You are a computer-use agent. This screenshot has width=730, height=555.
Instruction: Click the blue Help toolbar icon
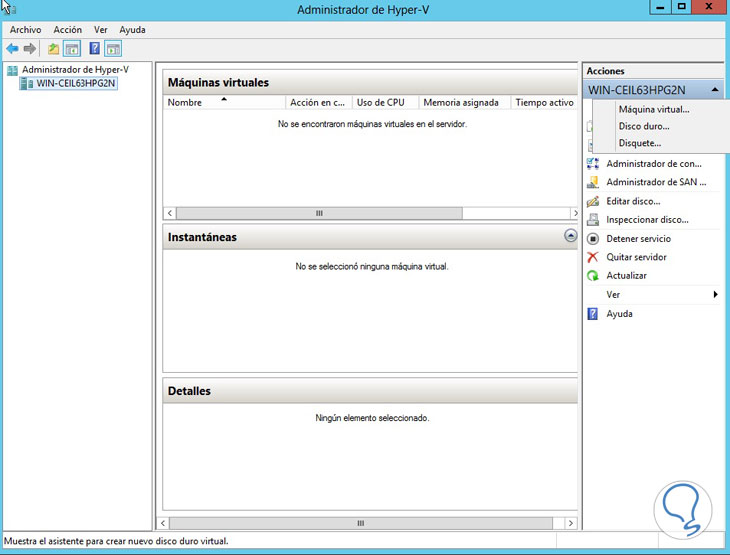95,48
